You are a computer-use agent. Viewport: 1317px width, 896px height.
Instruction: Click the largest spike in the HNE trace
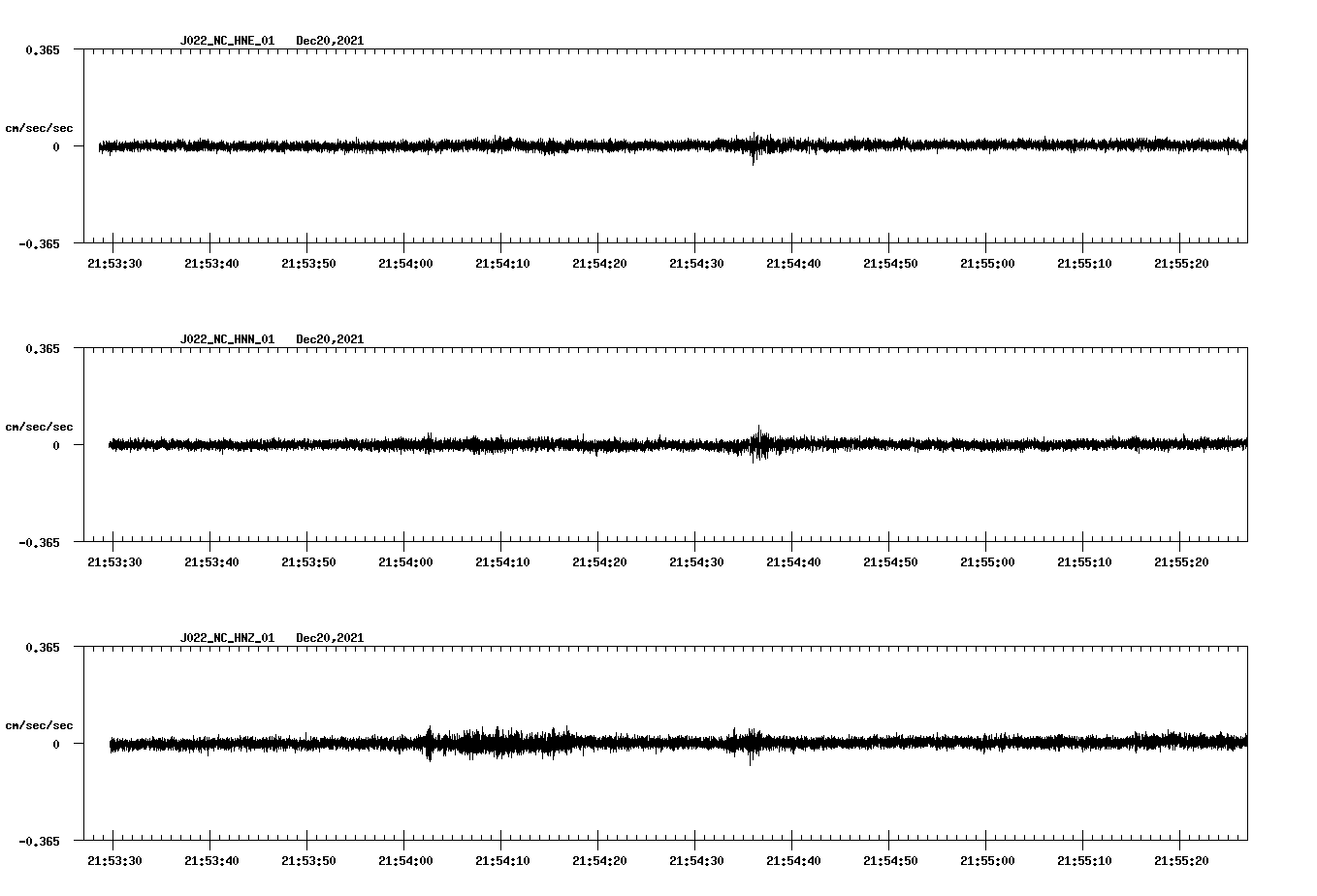pyautogui.click(x=754, y=149)
